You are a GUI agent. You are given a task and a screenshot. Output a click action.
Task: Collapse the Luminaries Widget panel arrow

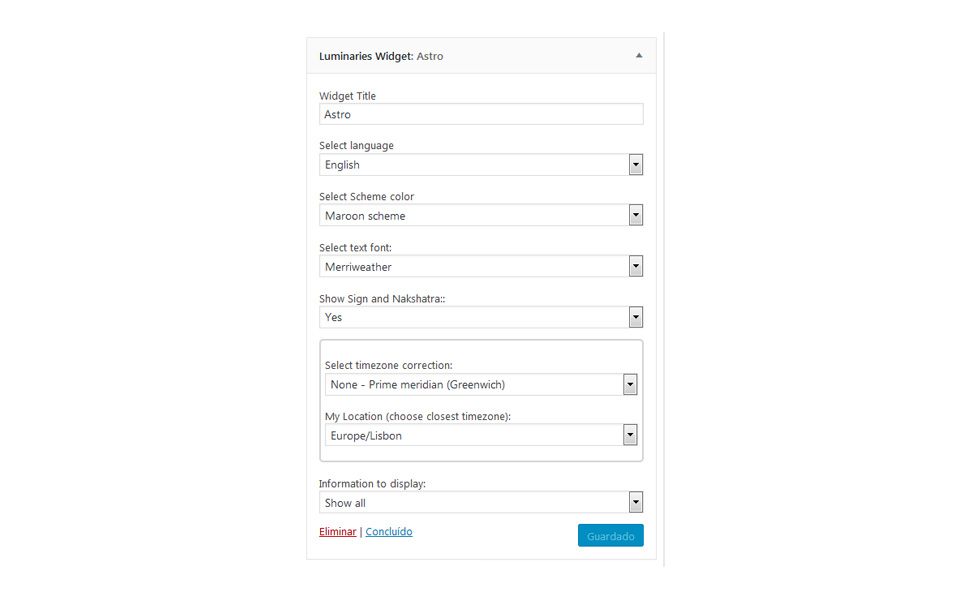tap(639, 55)
